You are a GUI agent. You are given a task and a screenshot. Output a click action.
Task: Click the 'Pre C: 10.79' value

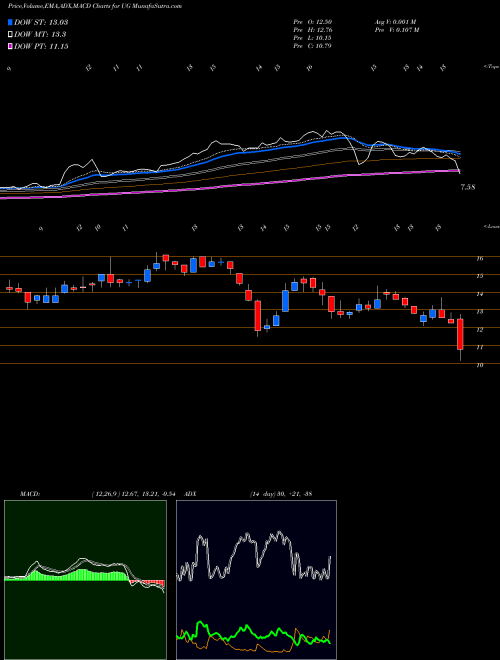pos(312,46)
